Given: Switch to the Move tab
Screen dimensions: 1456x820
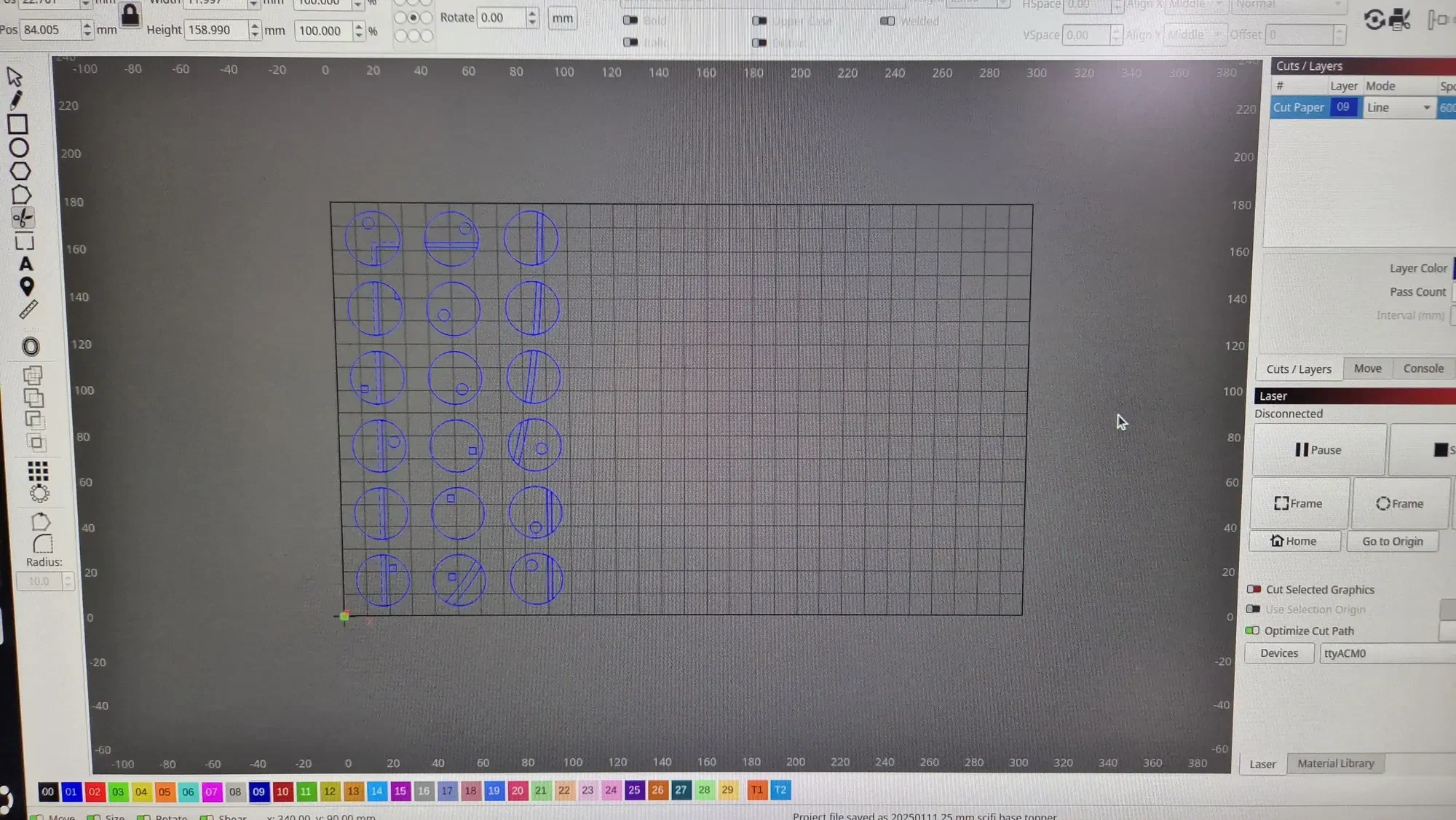Looking at the screenshot, I should (1367, 368).
